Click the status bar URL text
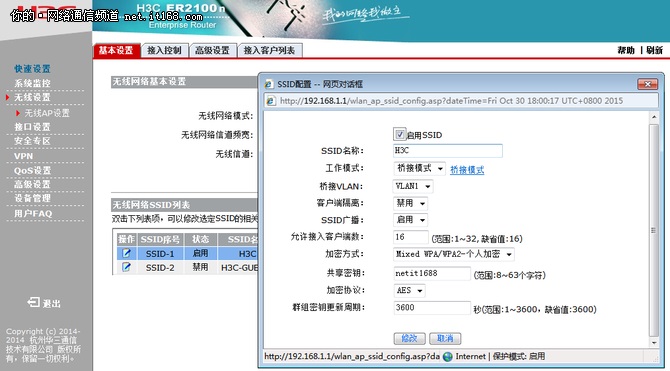670x371 pixels. coord(352,356)
